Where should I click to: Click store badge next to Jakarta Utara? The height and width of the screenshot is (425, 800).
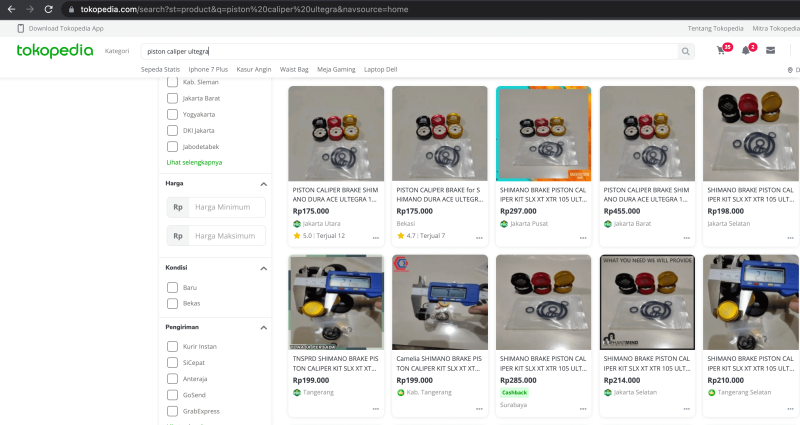[297, 223]
